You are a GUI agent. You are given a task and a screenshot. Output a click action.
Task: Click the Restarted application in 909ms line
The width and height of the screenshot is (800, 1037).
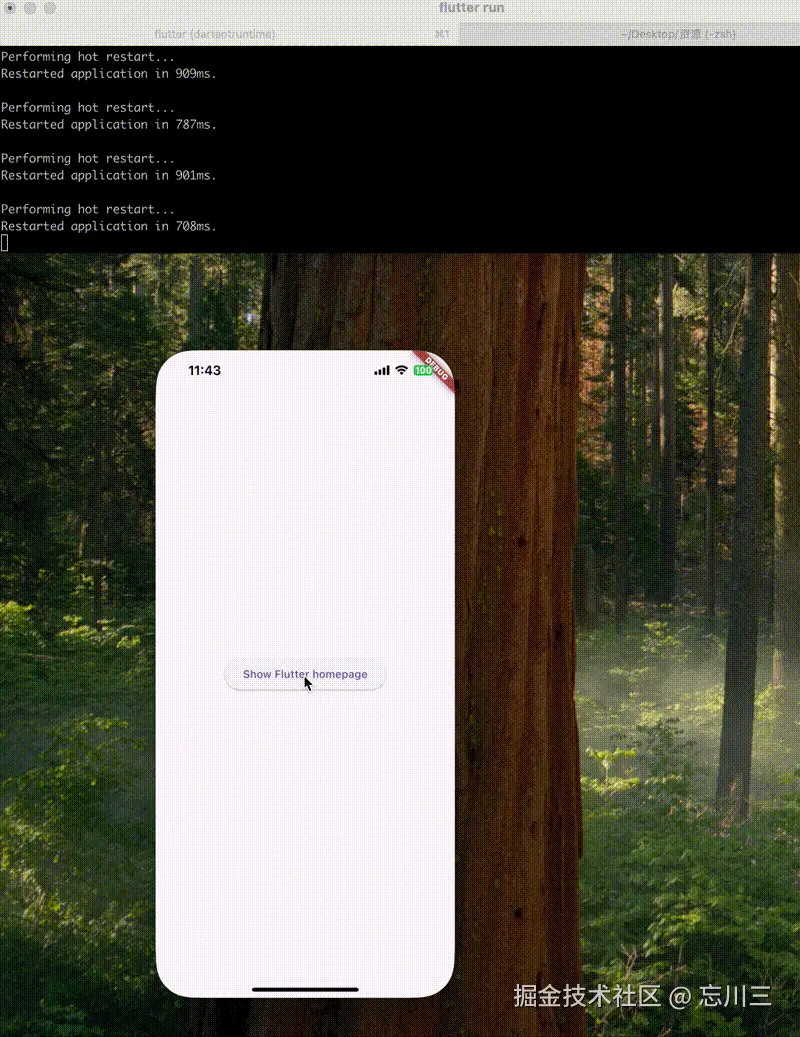click(108, 73)
